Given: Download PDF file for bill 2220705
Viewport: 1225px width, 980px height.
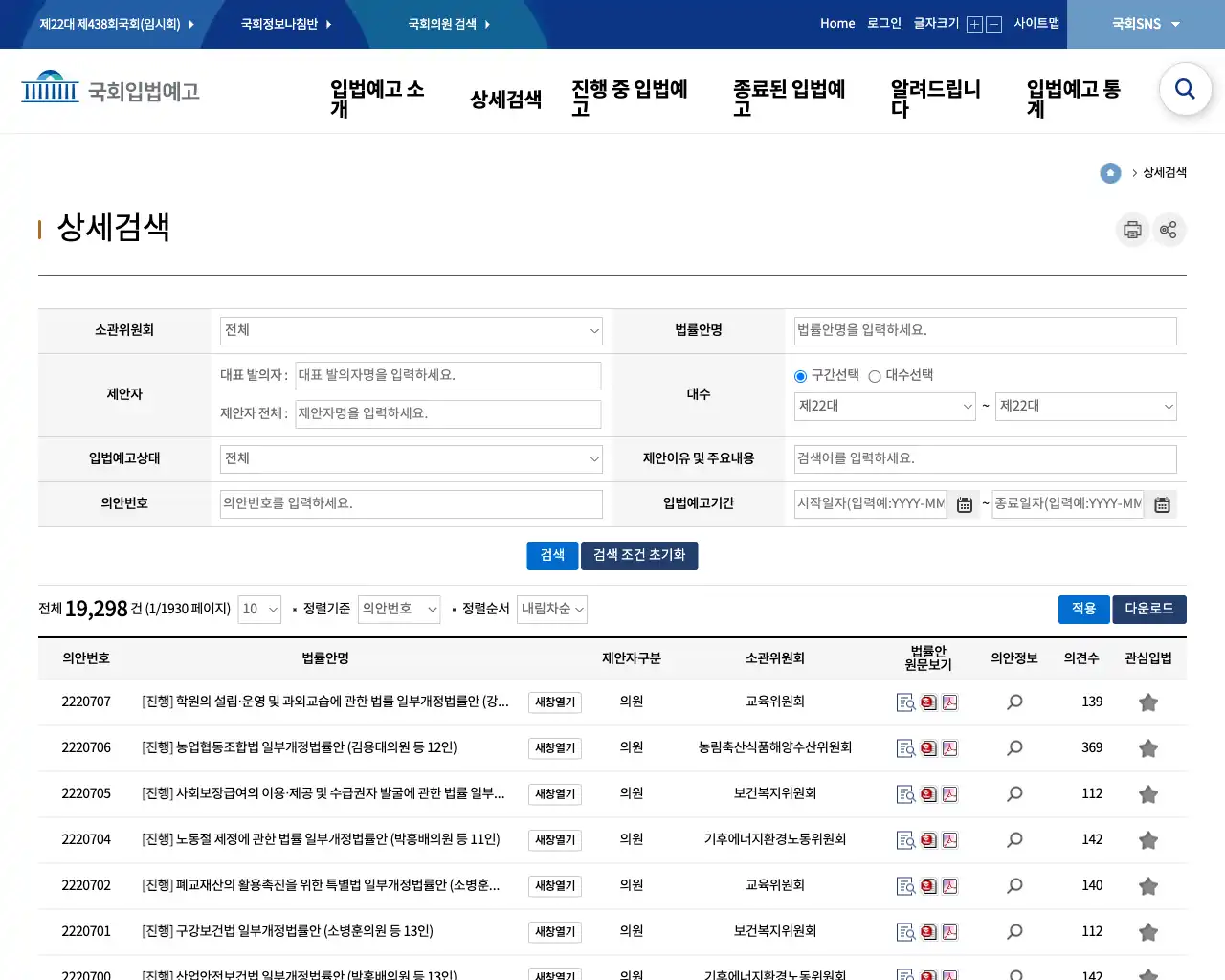Looking at the screenshot, I should (950, 794).
